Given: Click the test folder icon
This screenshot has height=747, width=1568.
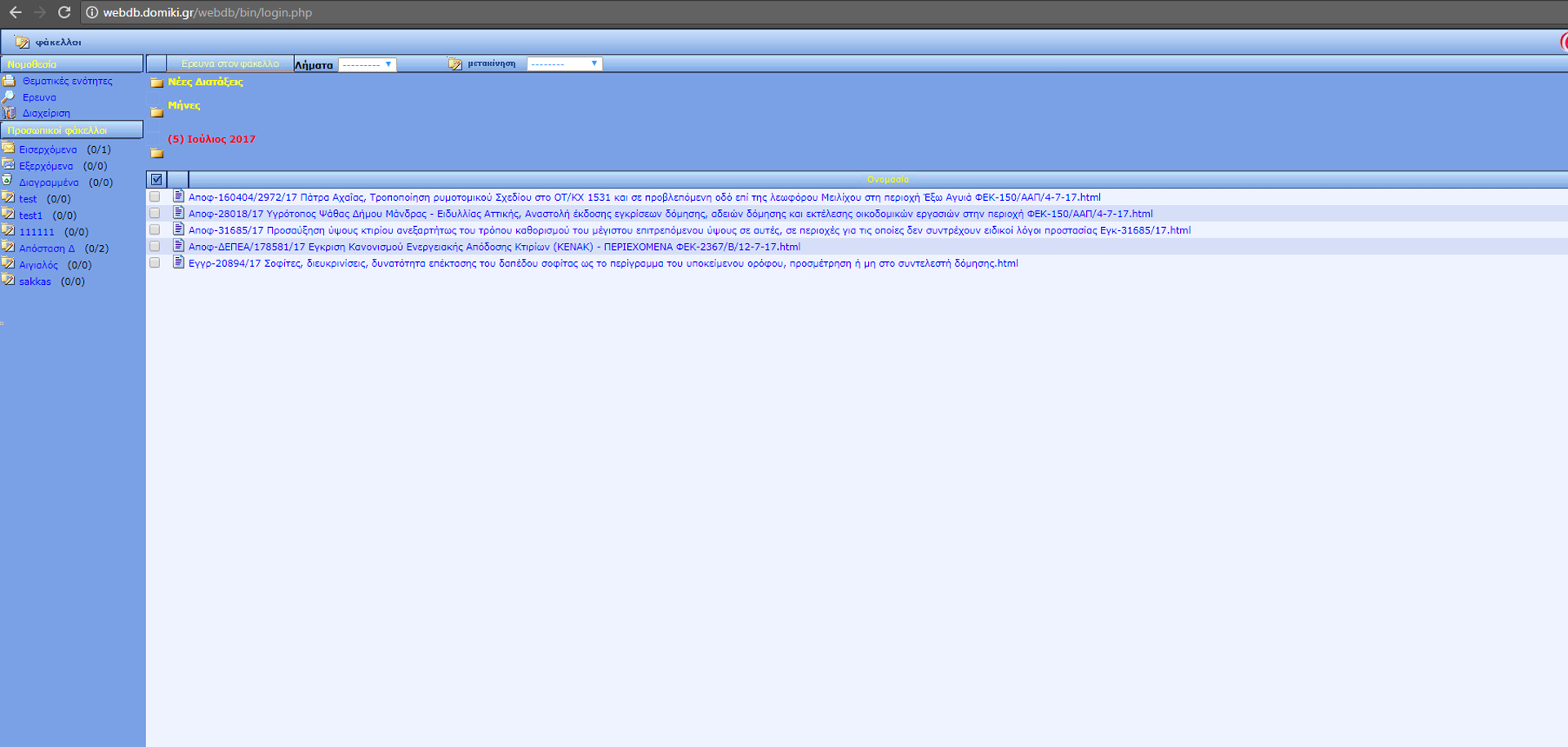Looking at the screenshot, I should pos(8,198).
